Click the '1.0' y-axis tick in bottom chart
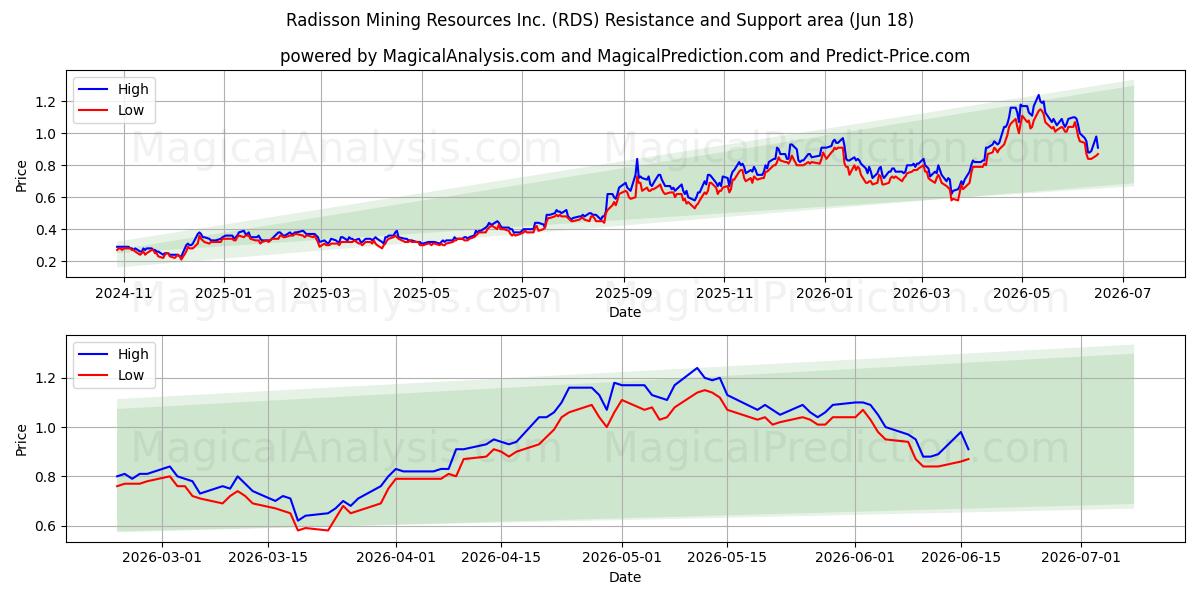 coord(48,428)
